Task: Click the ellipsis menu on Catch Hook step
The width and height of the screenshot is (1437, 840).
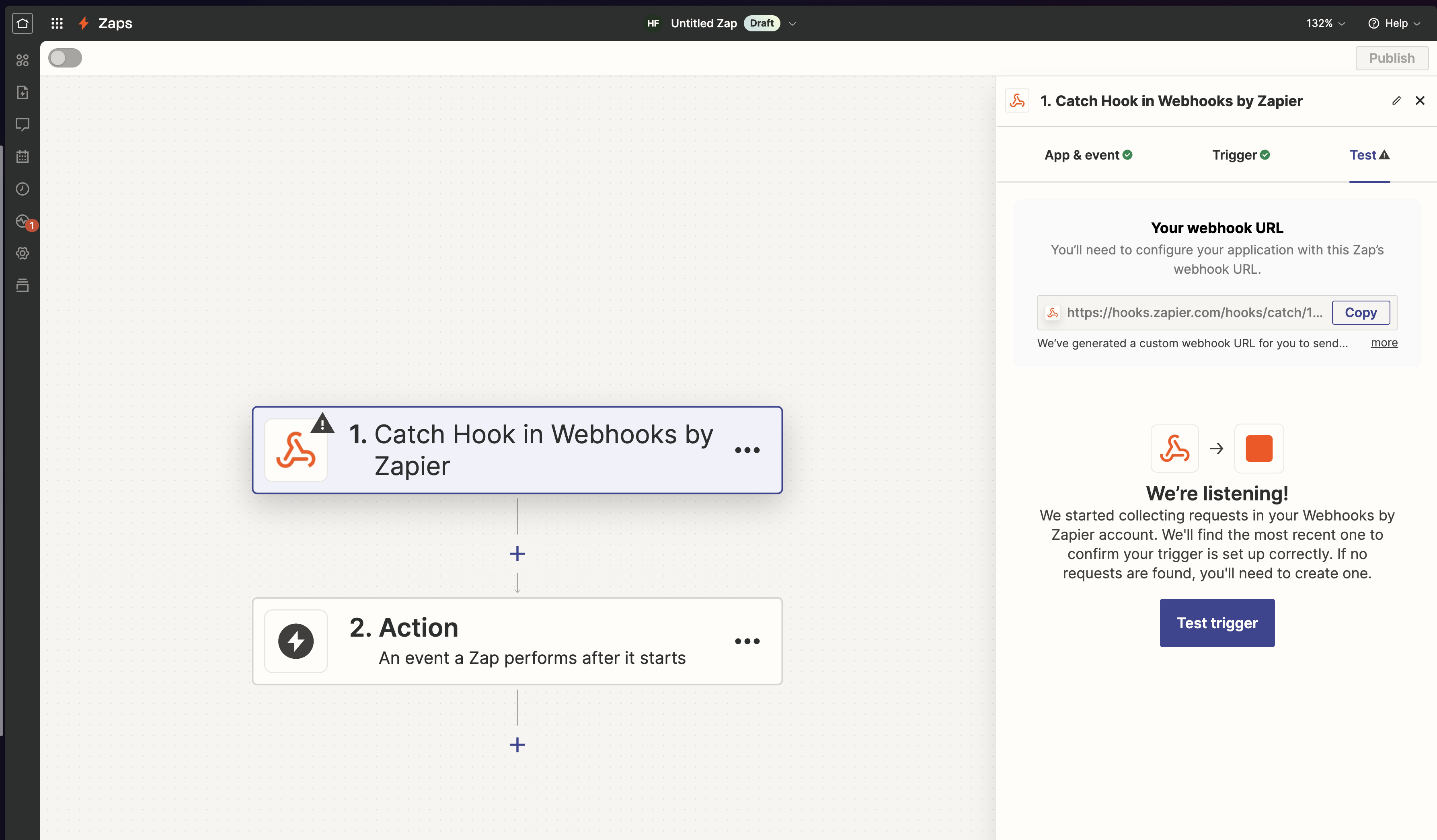Action: (x=748, y=449)
